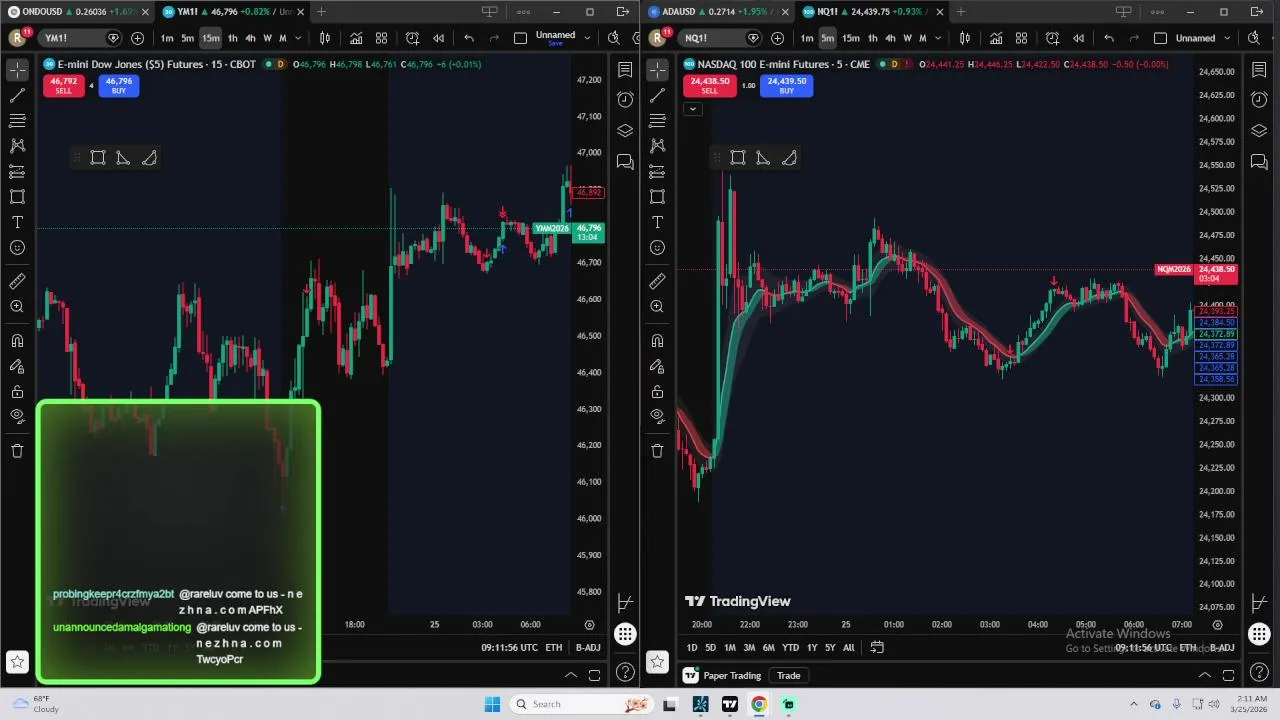Click SELL 24,438.50 button on NQ1! chart
This screenshot has width=1280, height=720.
(x=709, y=86)
